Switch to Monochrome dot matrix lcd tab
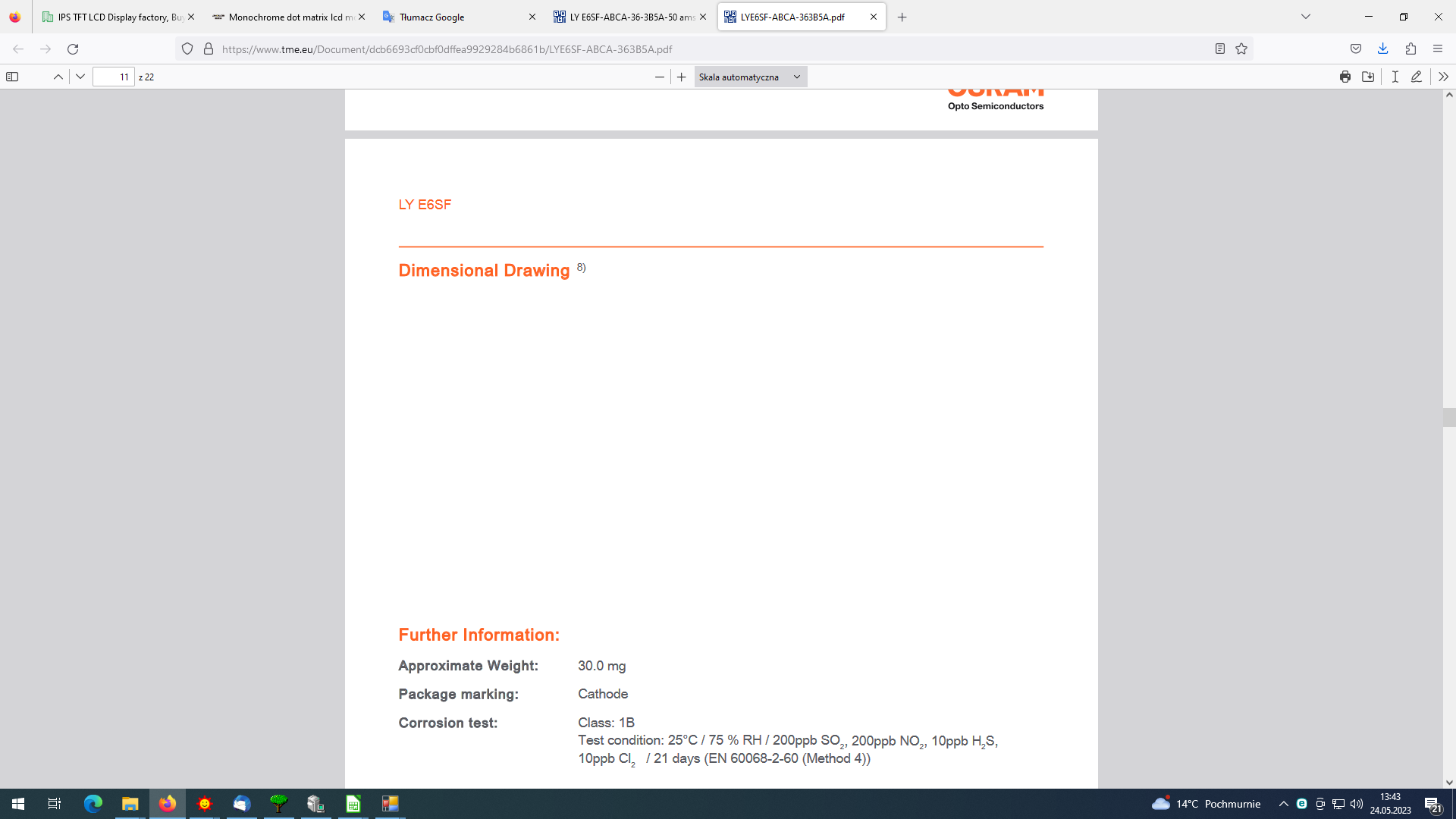 coord(288,17)
